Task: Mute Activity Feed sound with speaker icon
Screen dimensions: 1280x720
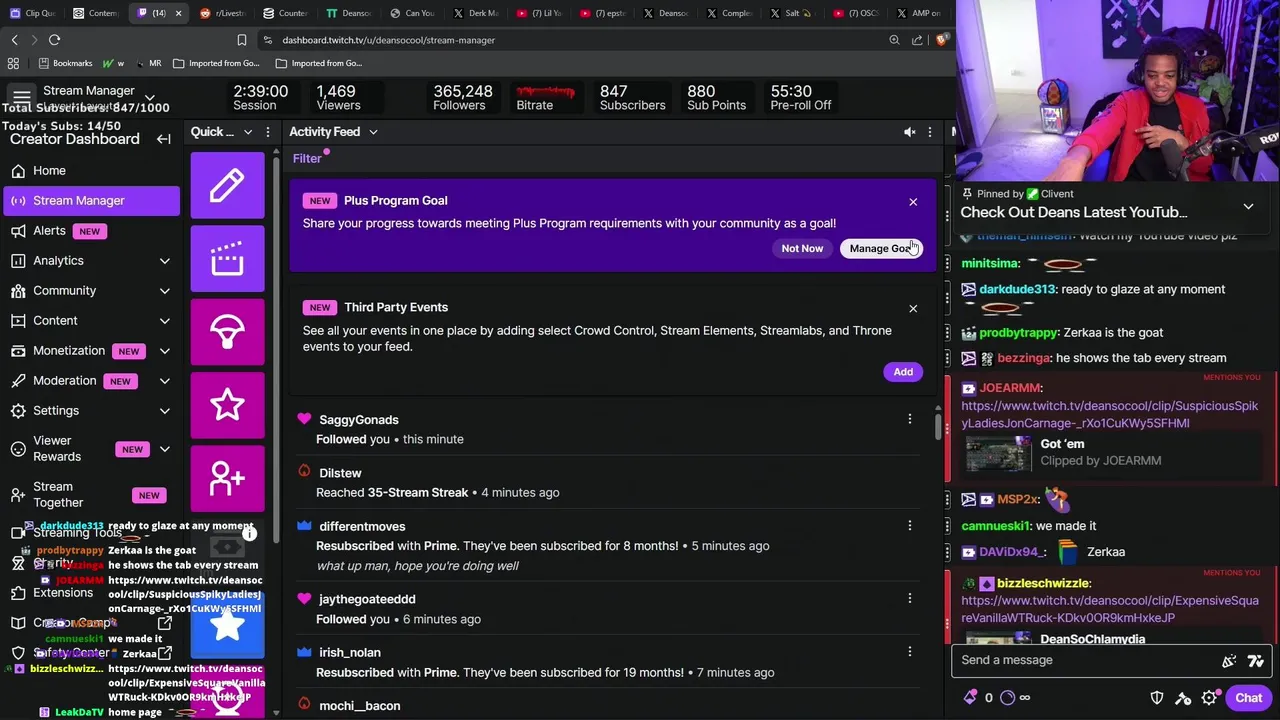Action: 909,132
